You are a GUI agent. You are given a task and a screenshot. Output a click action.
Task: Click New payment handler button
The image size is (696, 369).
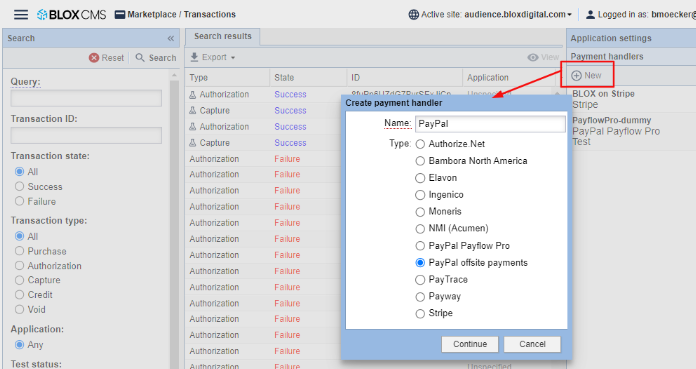[x=587, y=75]
